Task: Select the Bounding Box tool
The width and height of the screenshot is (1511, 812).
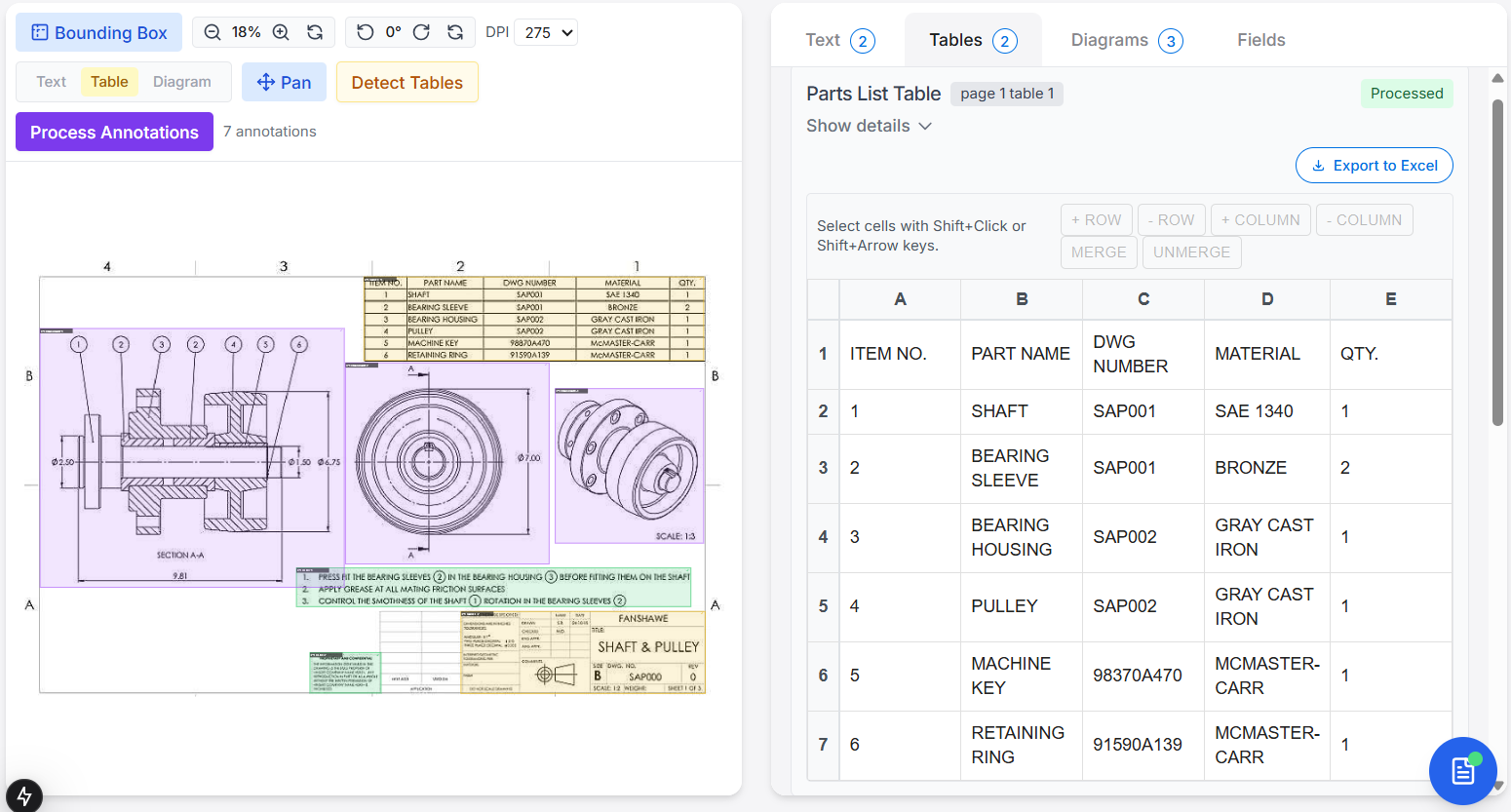Action: [x=98, y=32]
